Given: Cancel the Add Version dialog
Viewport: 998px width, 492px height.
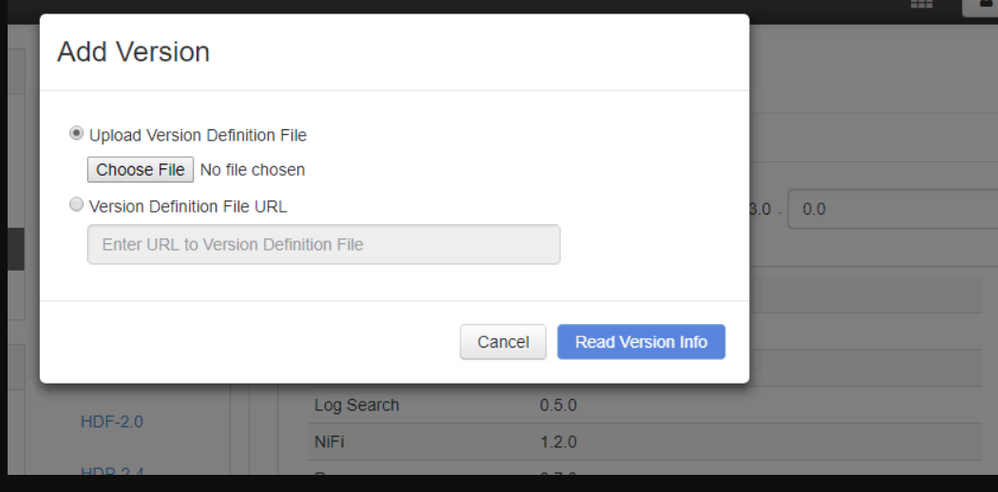Looking at the screenshot, I should [502, 342].
